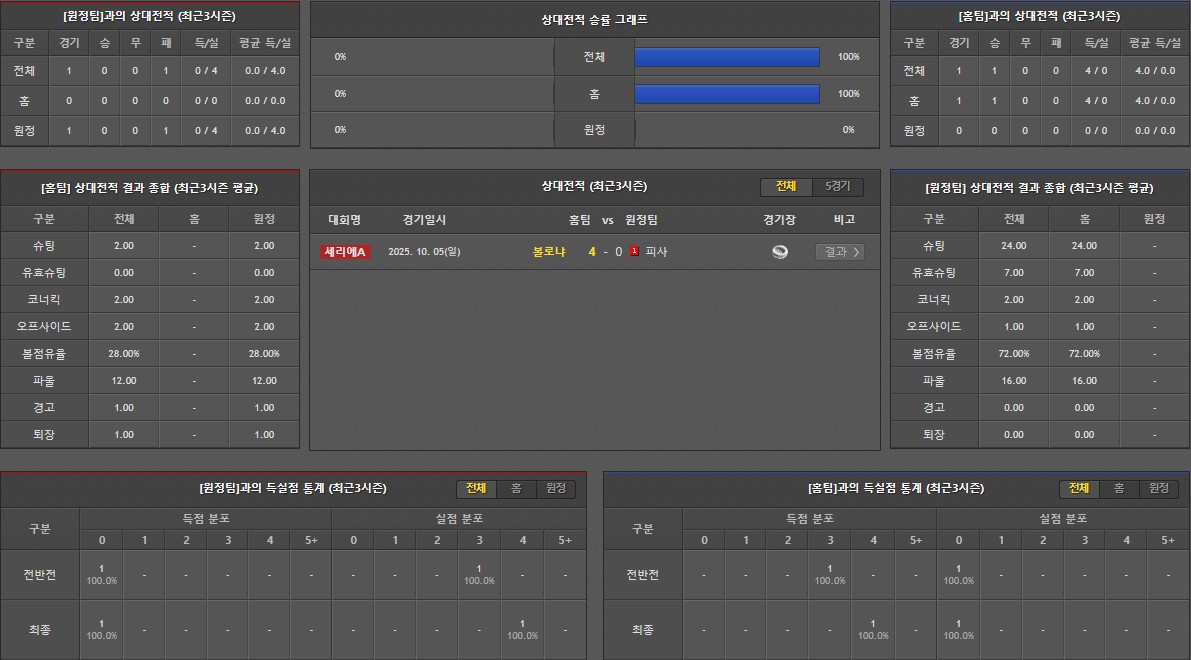Viewport: 1191px width, 660px height.
Task: Click the blue 전체 win-rate bar
Action: point(727,57)
